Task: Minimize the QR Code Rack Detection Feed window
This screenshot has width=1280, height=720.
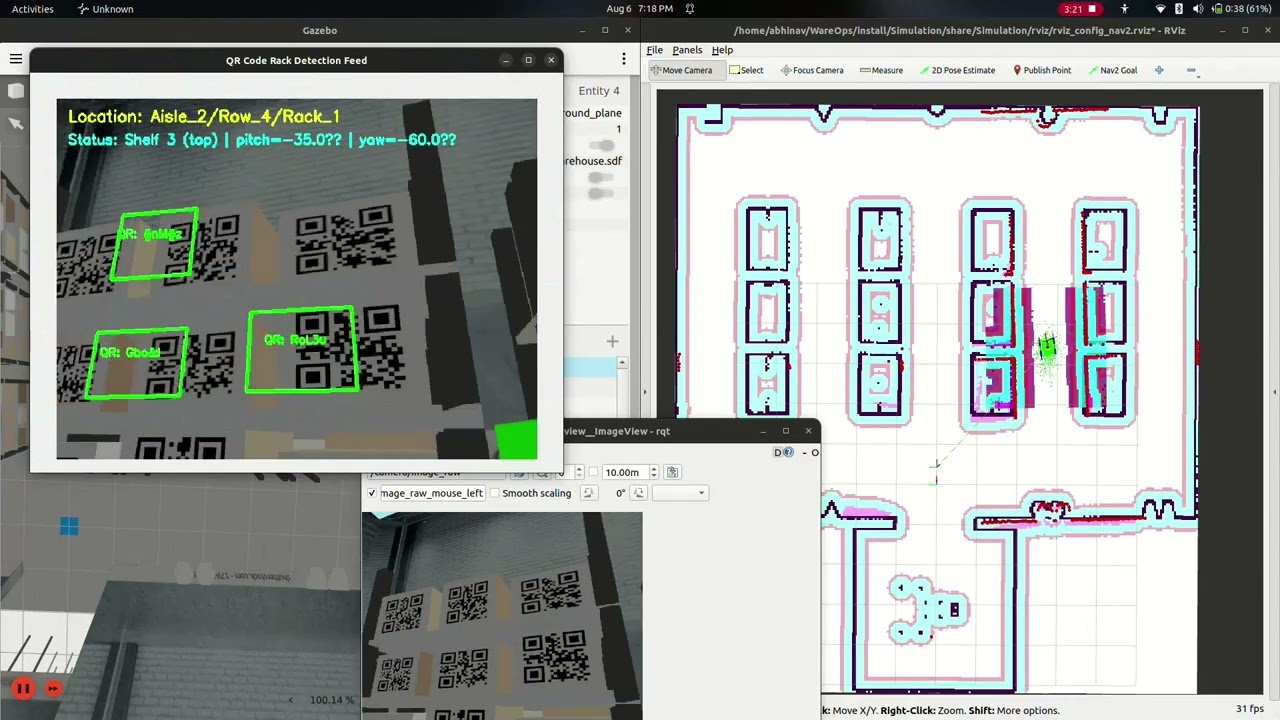Action: 506,60
